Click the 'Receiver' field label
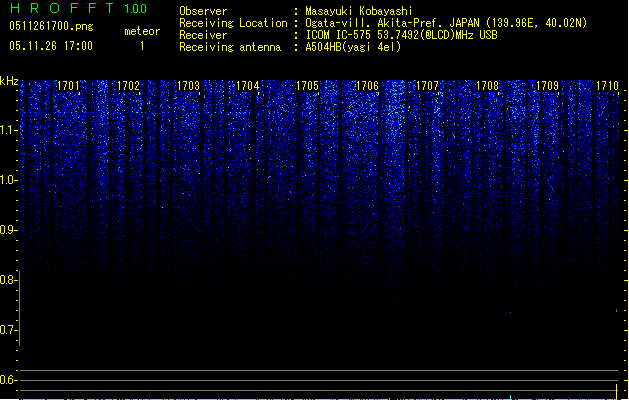The height and width of the screenshot is (400, 629). (x=203, y=35)
